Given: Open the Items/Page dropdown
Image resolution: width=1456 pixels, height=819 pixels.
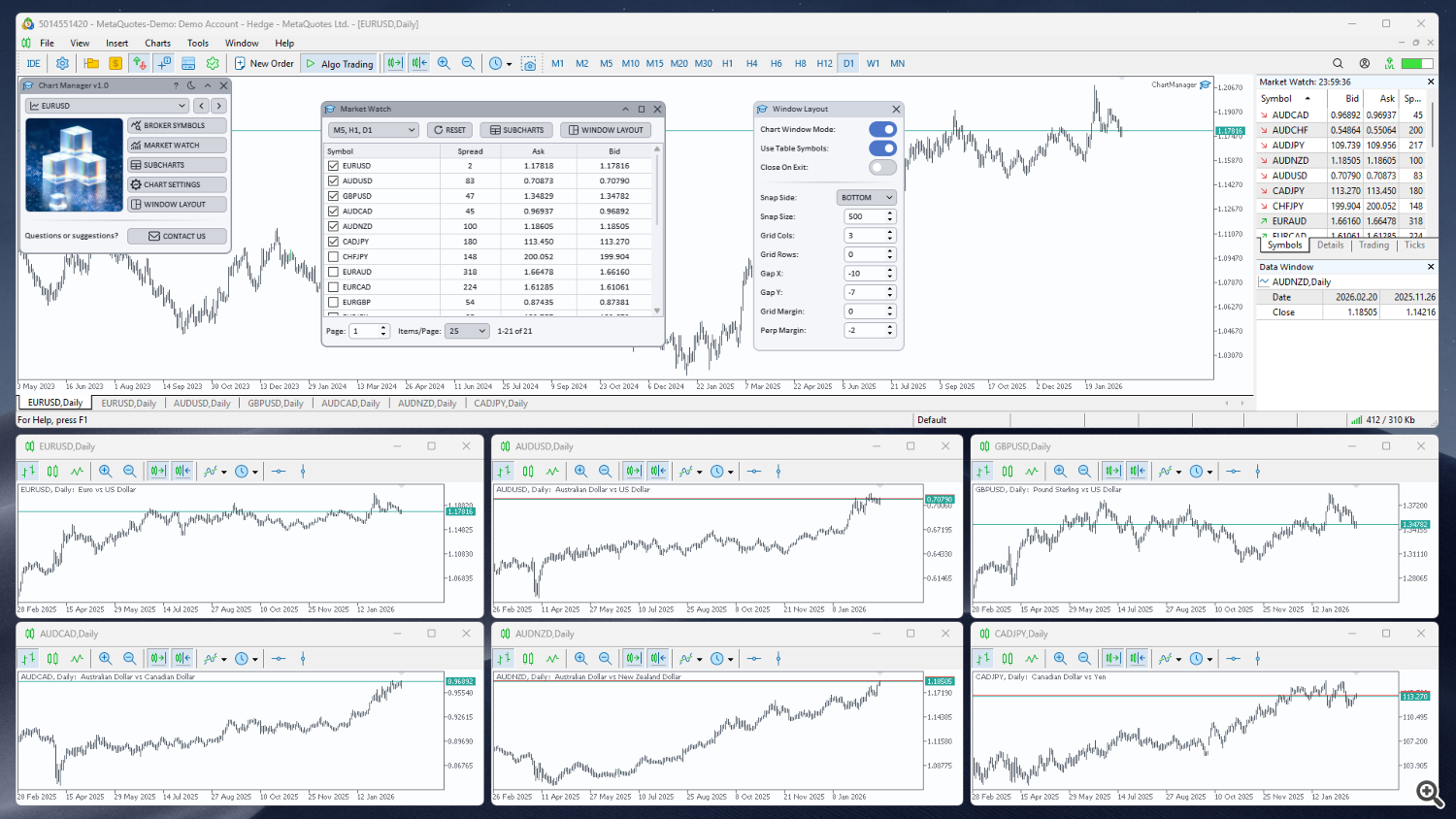Looking at the screenshot, I should pyautogui.click(x=467, y=331).
